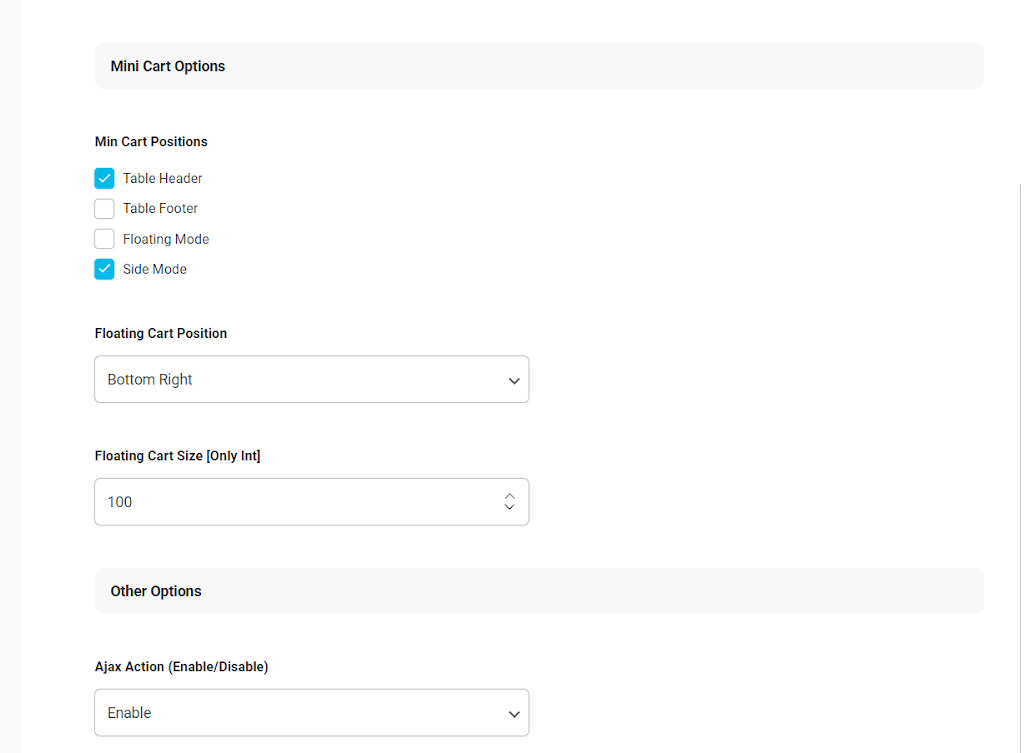Click the Table Footer label text
This screenshot has width=1024, height=753.
click(x=160, y=209)
